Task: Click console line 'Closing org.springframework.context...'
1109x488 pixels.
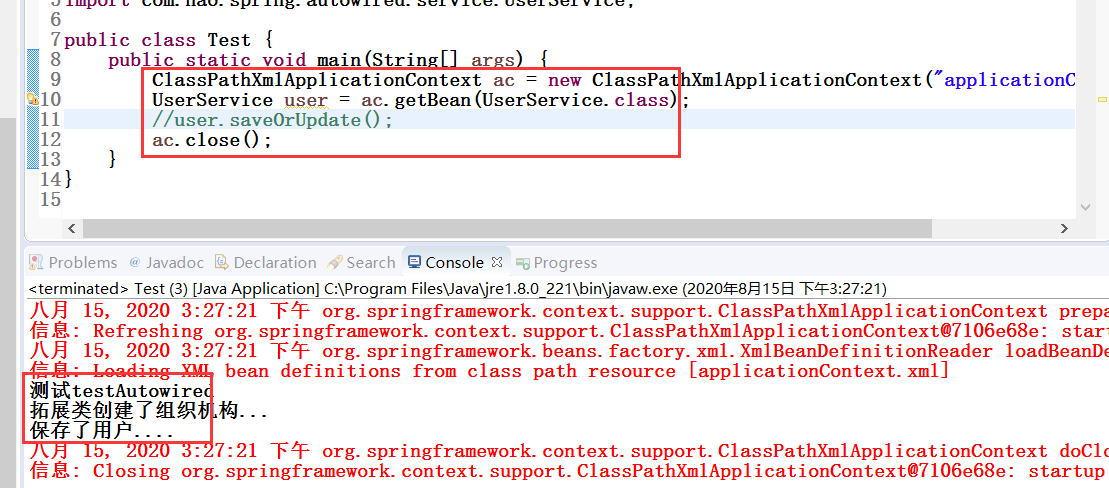Action: pyautogui.click(x=569, y=470)
